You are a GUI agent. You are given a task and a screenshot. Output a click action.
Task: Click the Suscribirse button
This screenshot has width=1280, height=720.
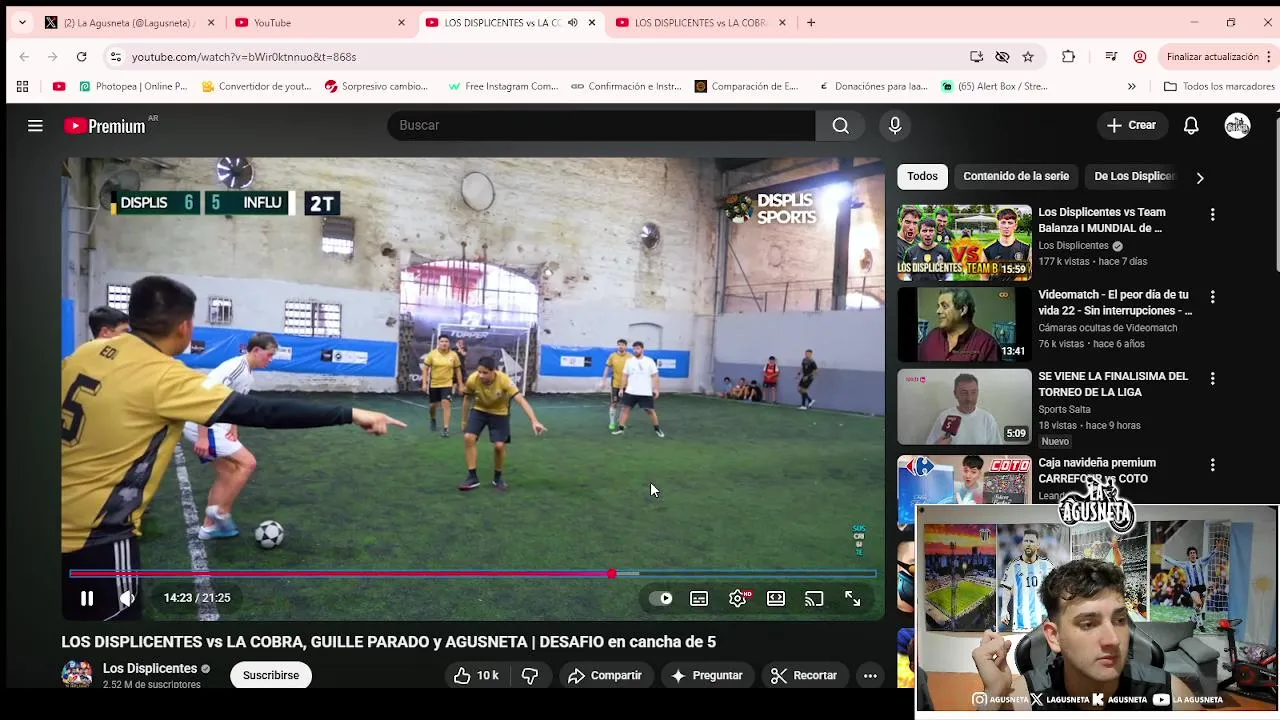[271, 675]
